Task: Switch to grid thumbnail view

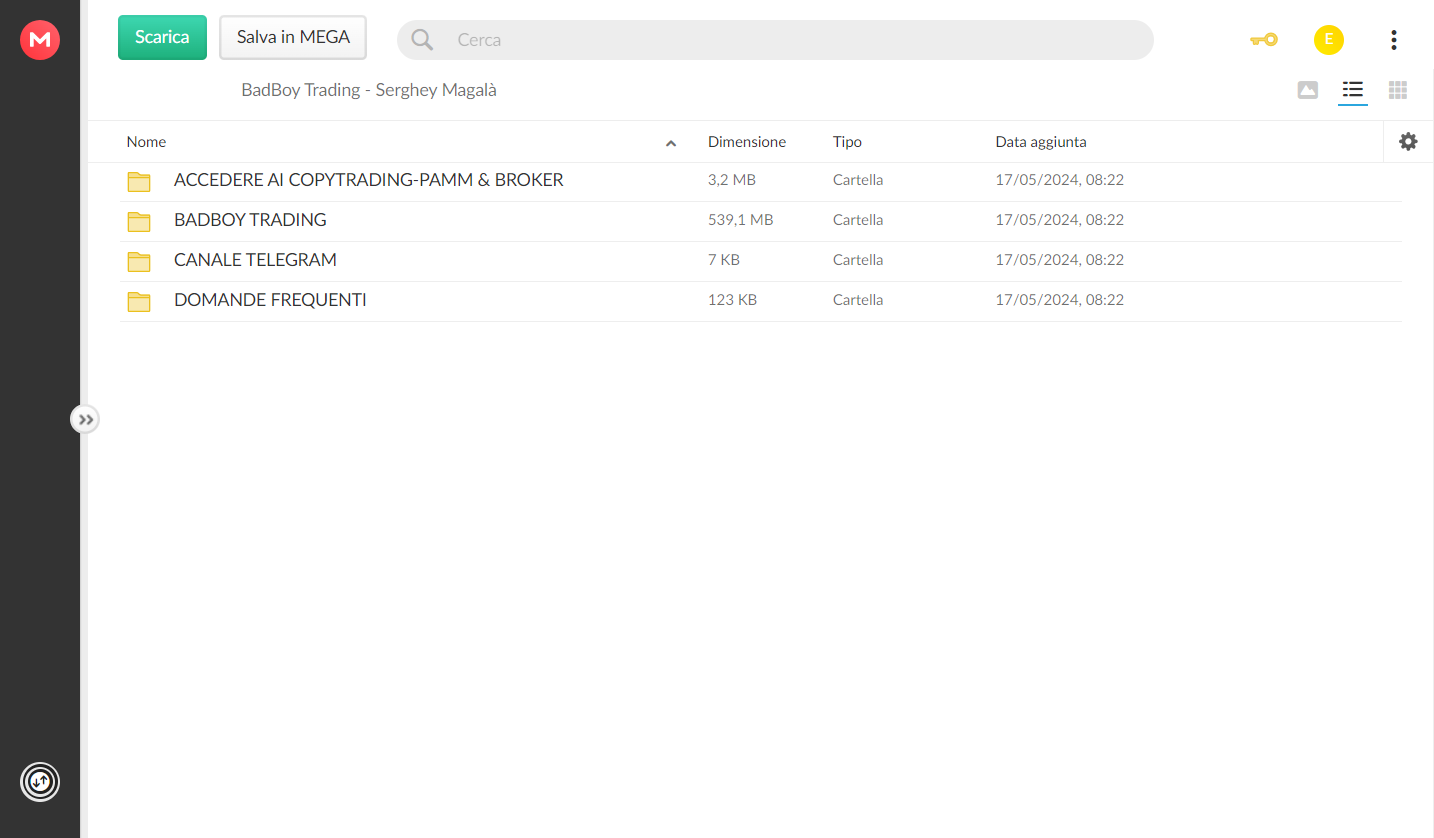Action: pyautogui.click(x=1398, y=90)
